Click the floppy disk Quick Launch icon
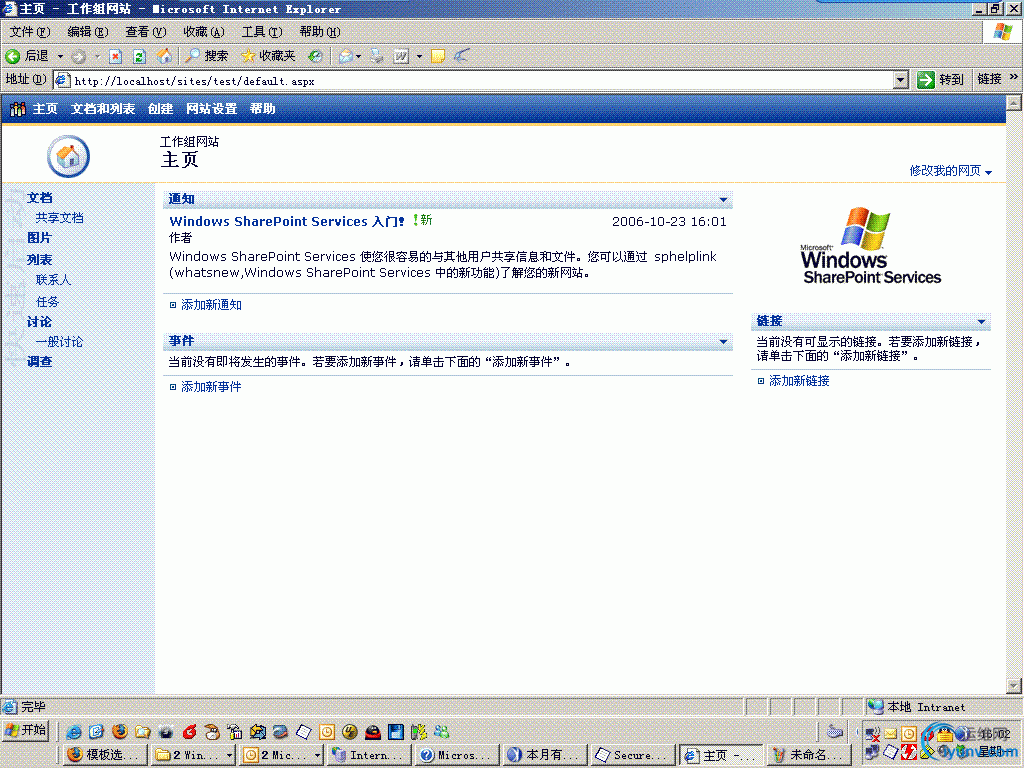The image size is (1024, 768). [396, 732]
